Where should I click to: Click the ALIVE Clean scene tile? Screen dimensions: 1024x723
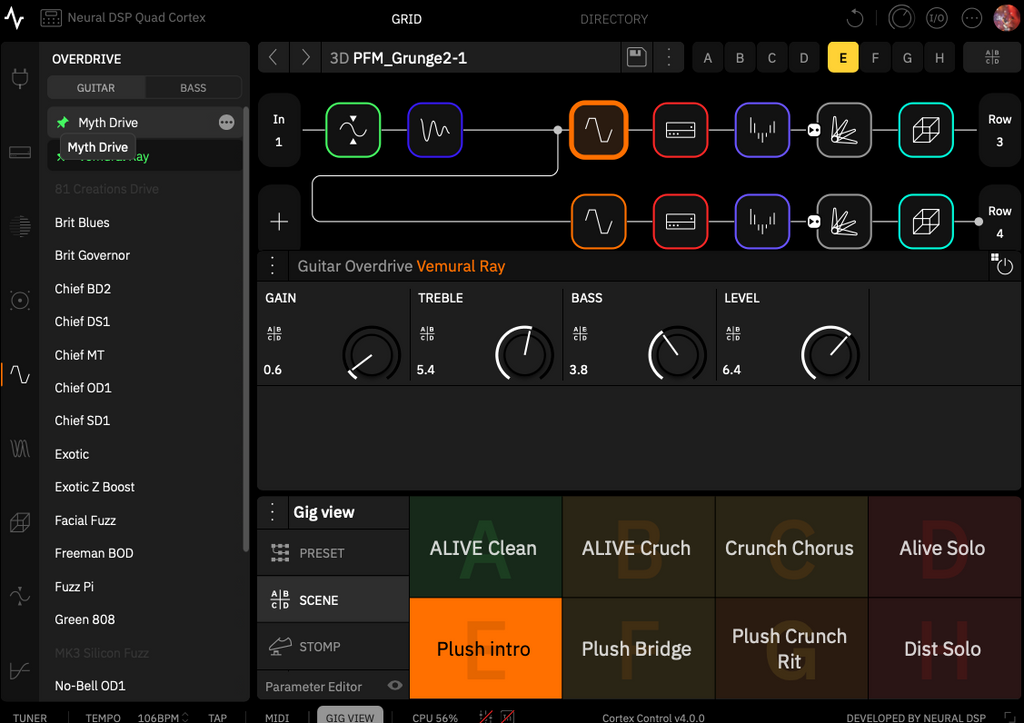tap(486, 547)
